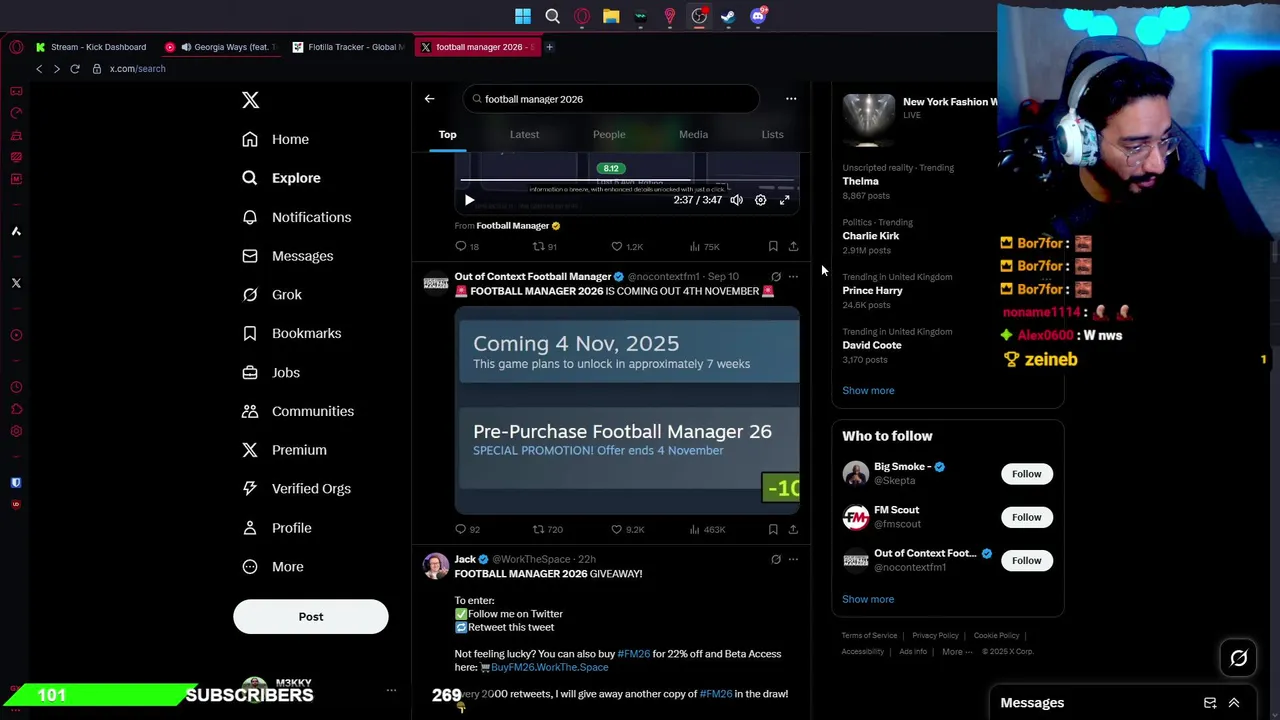Open Steam from the taskbar
The height and width of the screenshot is (720, 1280).
[728, 16]
